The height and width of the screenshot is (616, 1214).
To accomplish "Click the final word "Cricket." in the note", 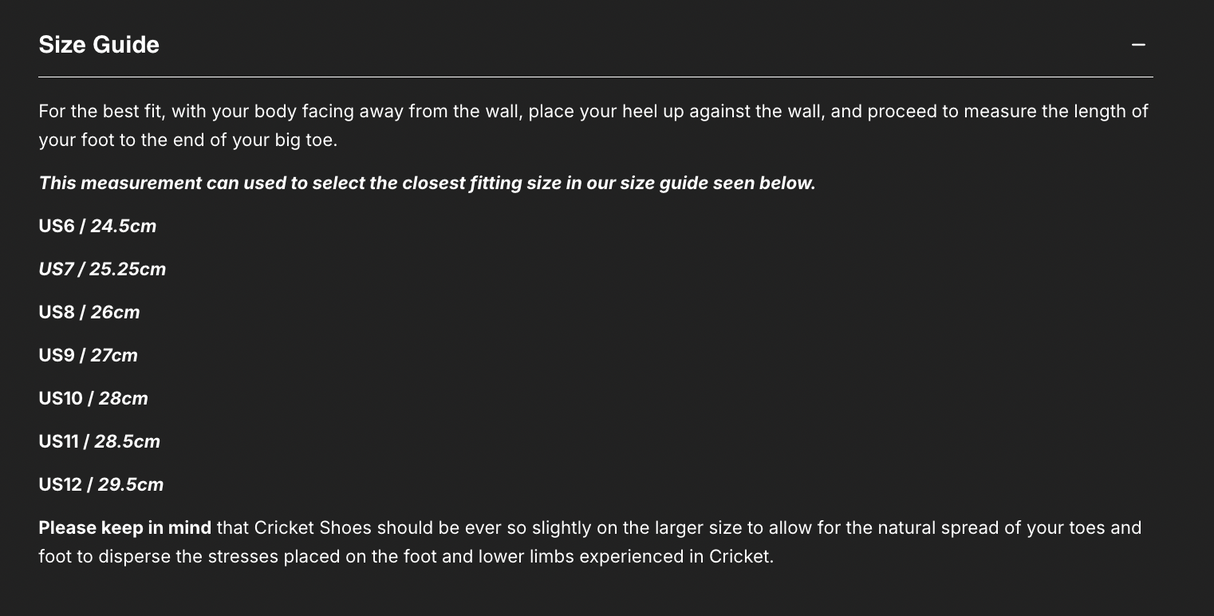I will (x=741, y=556).
